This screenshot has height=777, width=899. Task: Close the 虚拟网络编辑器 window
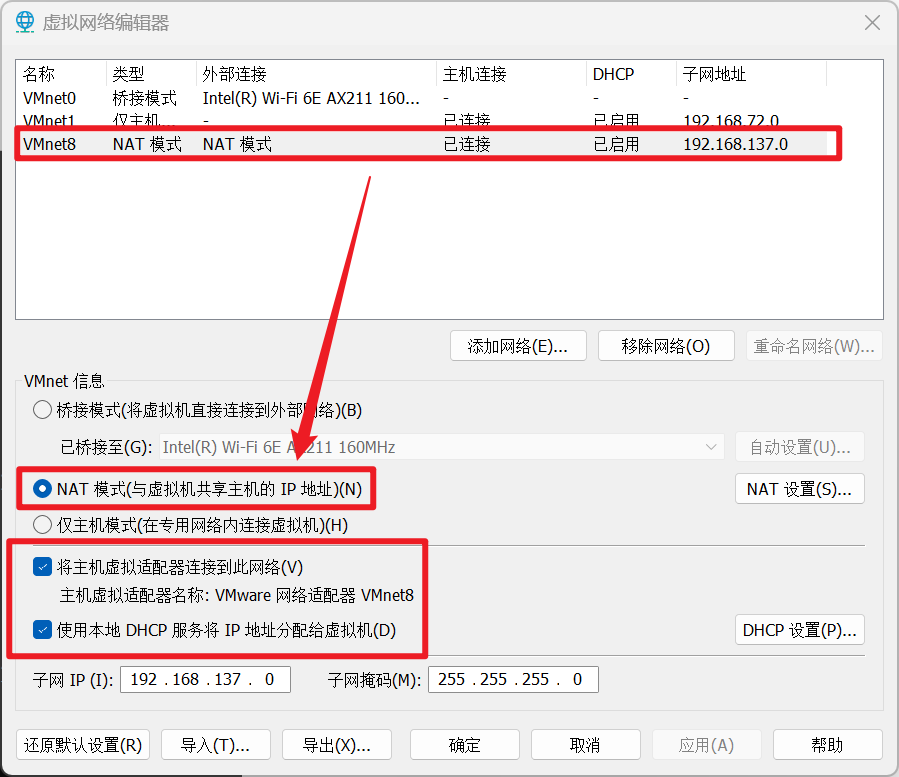[872, 22]
